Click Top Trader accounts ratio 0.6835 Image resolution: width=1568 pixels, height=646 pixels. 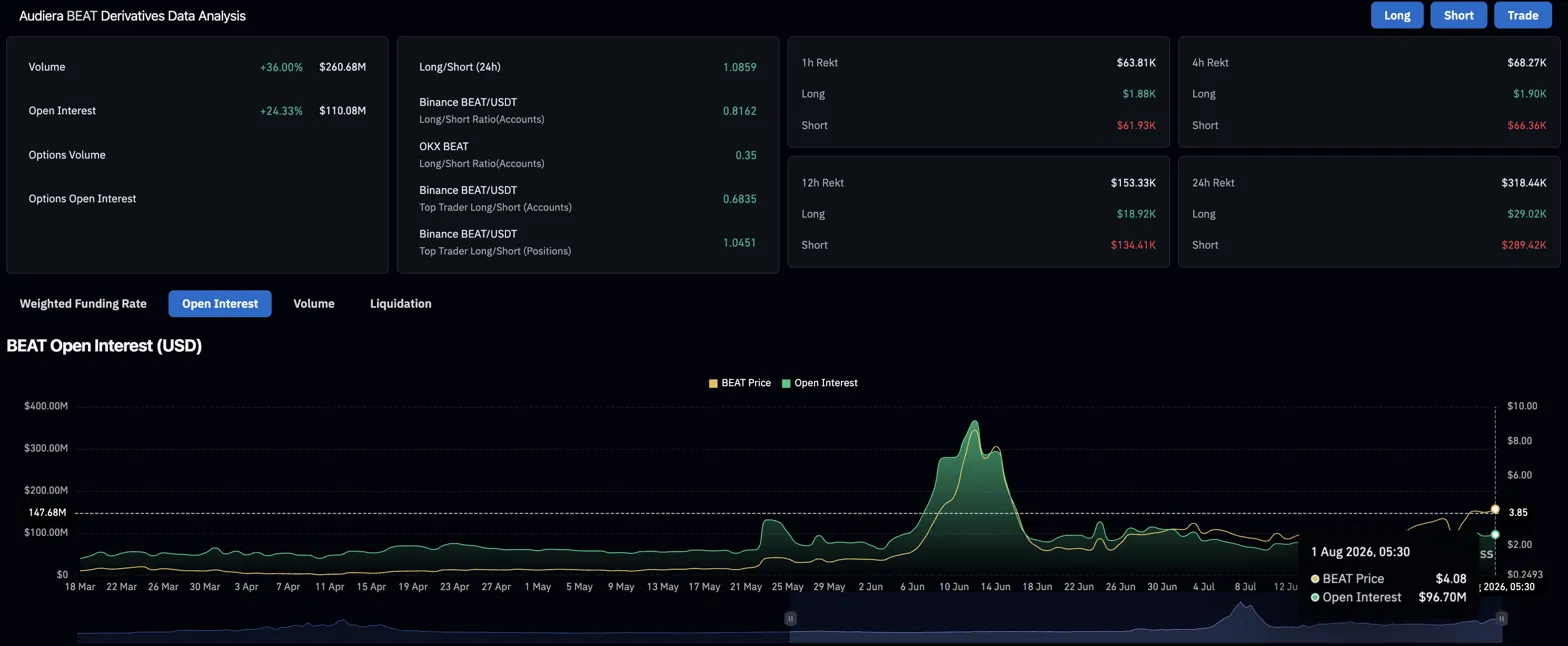[740, 199]
